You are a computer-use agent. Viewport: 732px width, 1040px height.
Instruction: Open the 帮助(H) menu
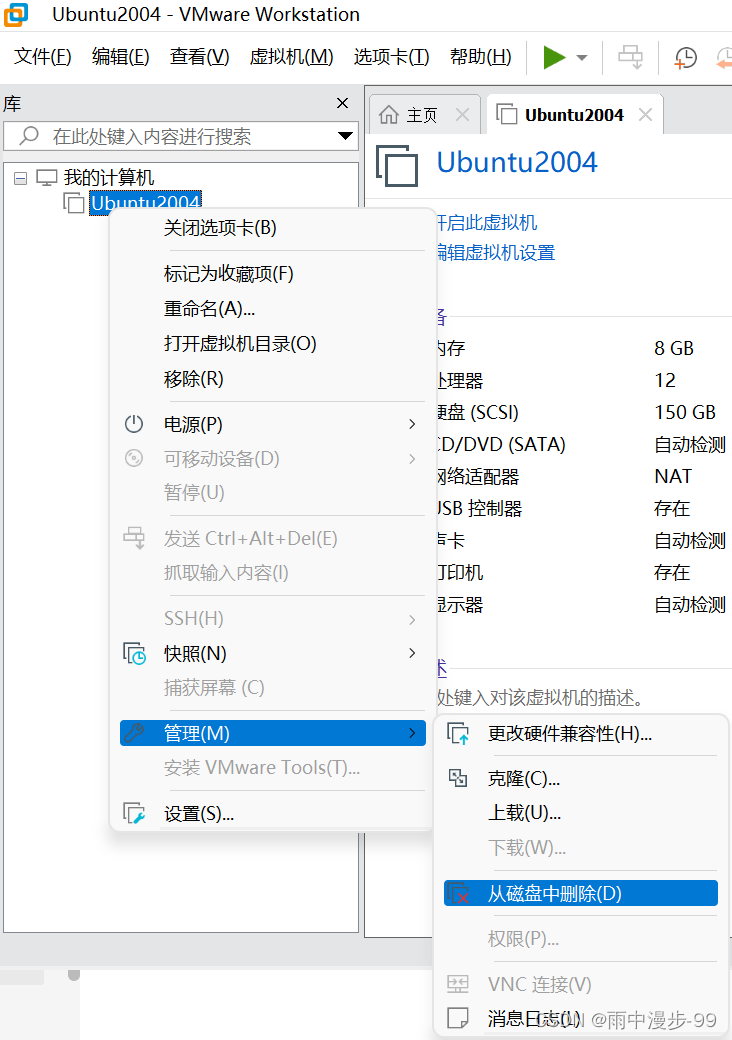(481, 57)
